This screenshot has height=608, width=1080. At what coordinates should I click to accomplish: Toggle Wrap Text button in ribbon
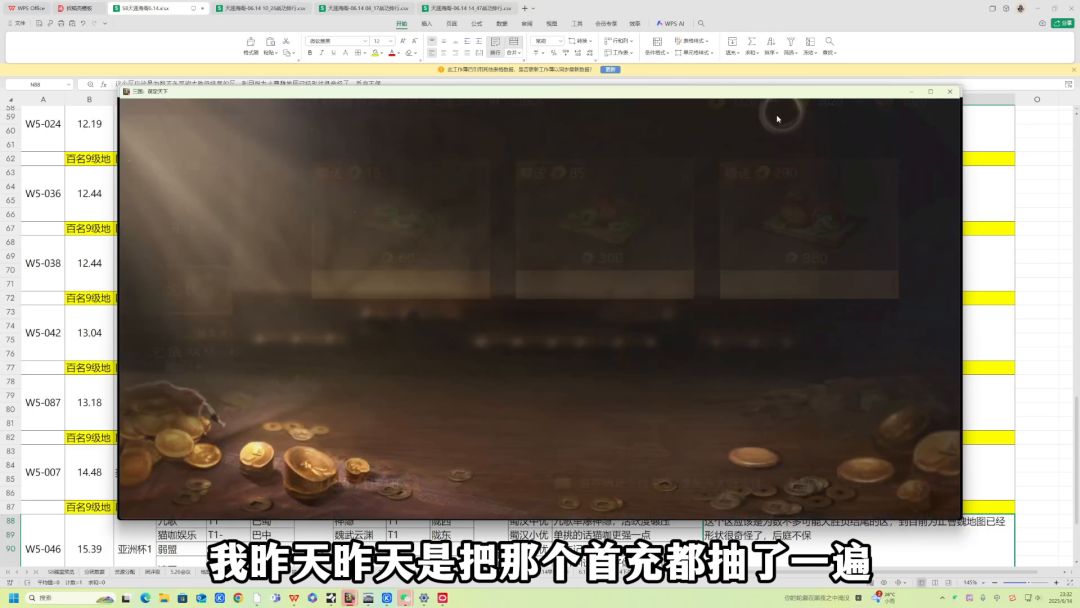pyautogui.click(x=495, y=45)
